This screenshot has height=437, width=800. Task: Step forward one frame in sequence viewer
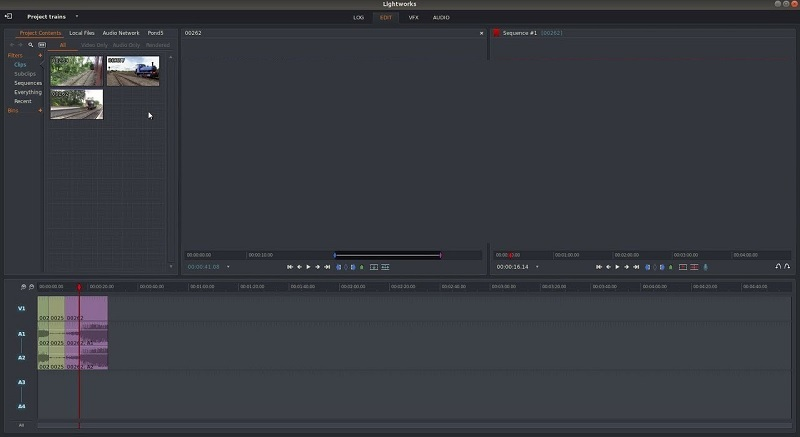(627, 267)
